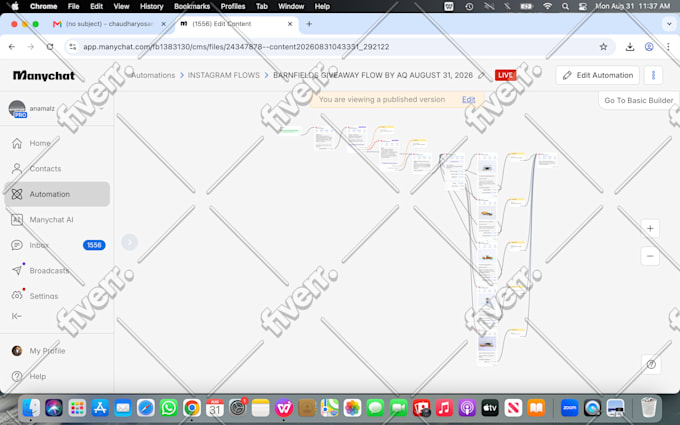Viewport: 680px width, 425px height.
Task: Open Chrome downloads
Action: (x=630, y=47)
